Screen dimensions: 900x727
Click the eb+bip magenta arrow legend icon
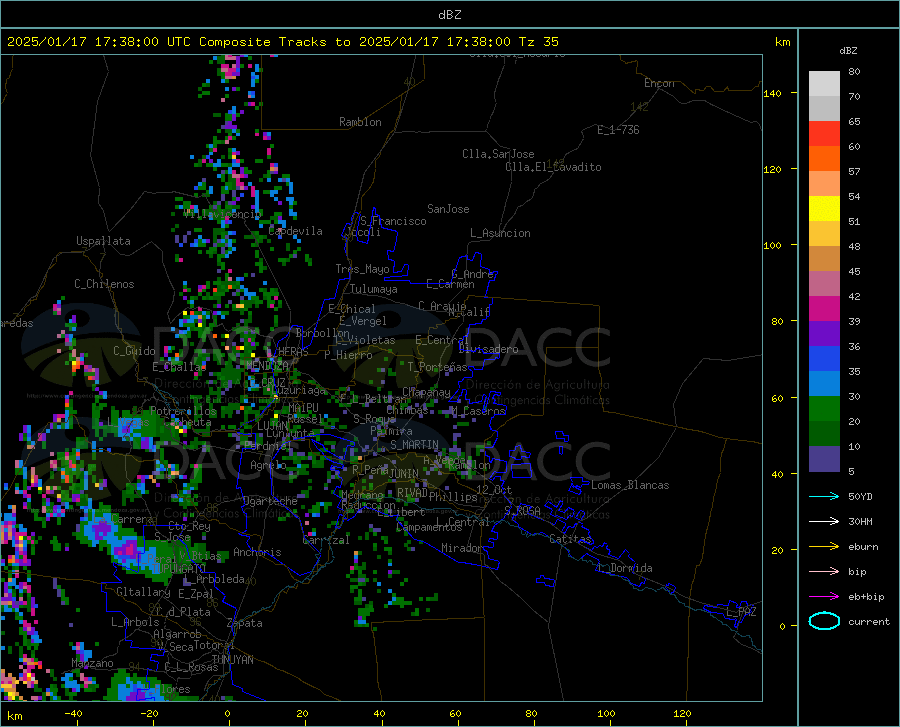pyautogui.click(x=824, y=597)
